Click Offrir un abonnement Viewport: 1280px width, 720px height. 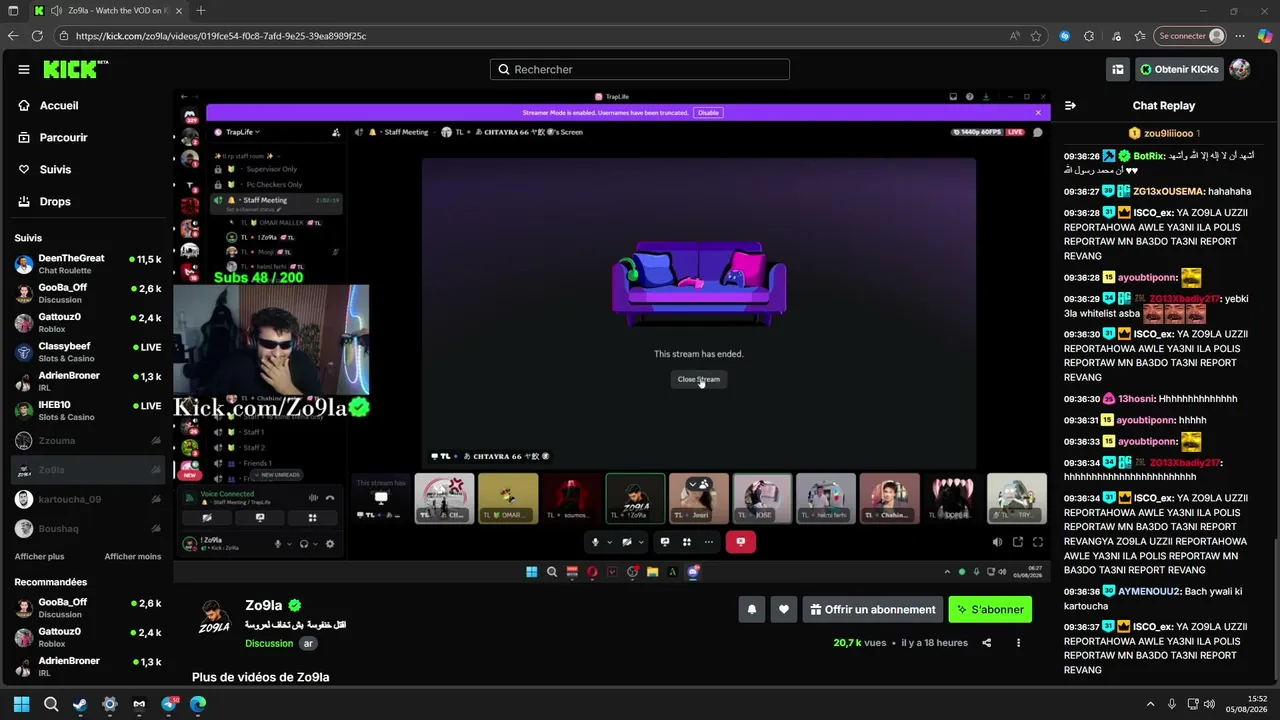tap(872, 609)
